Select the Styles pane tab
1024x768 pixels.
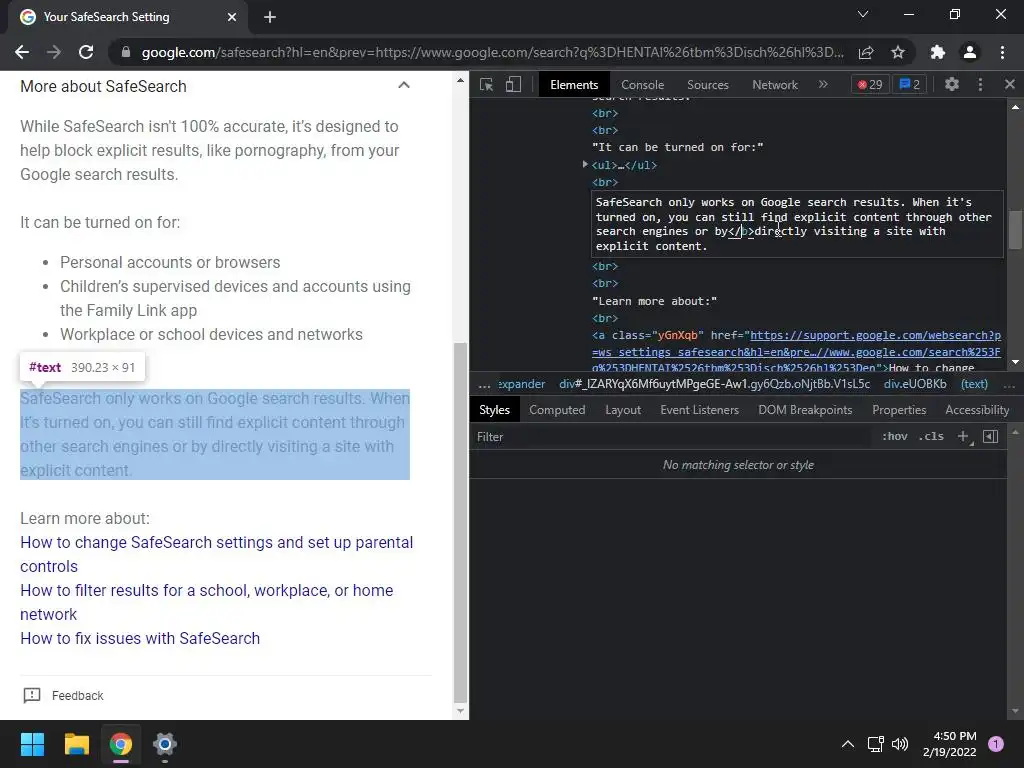pos(494,410)
